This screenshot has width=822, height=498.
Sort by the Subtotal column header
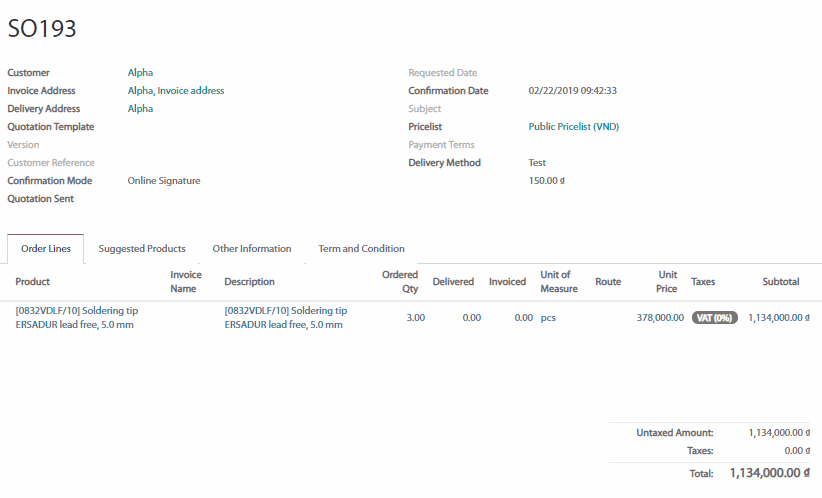(780, 282)
